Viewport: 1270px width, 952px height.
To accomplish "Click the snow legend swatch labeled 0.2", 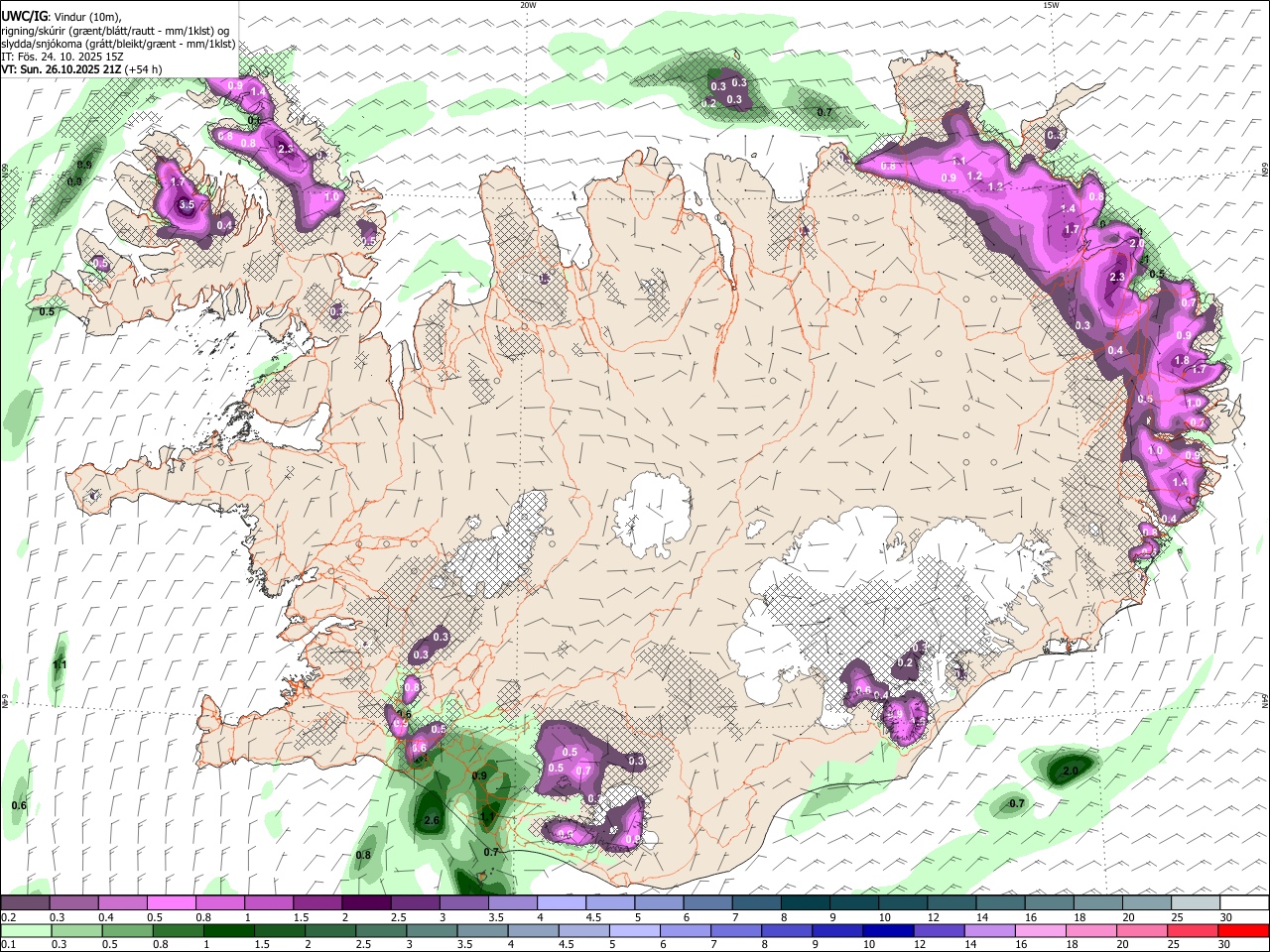I will coord(25,902).
